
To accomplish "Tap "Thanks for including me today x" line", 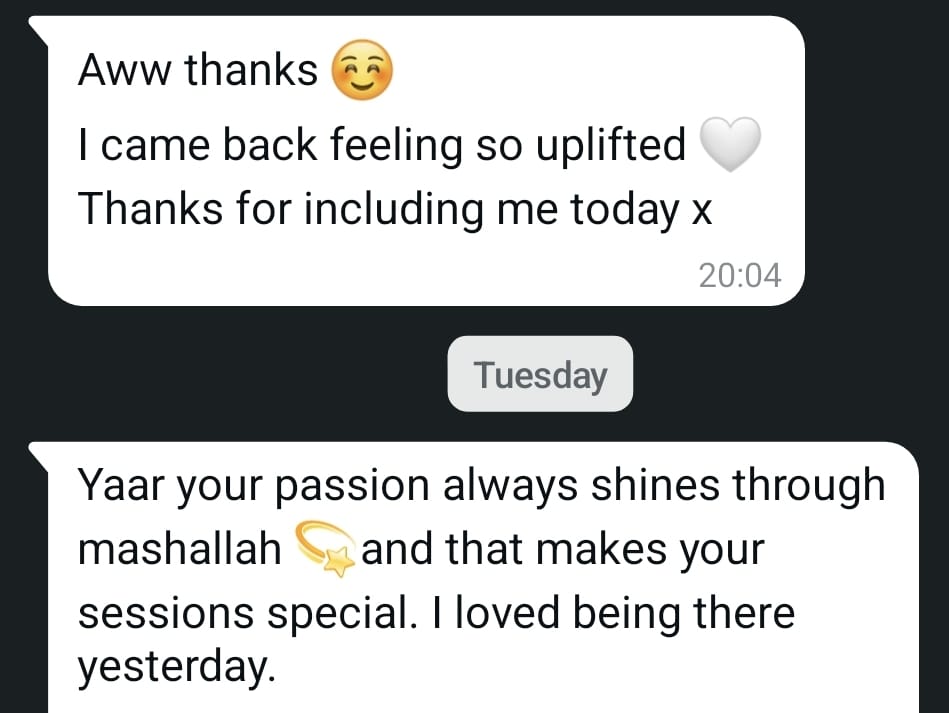I will [x=394, y=209].
